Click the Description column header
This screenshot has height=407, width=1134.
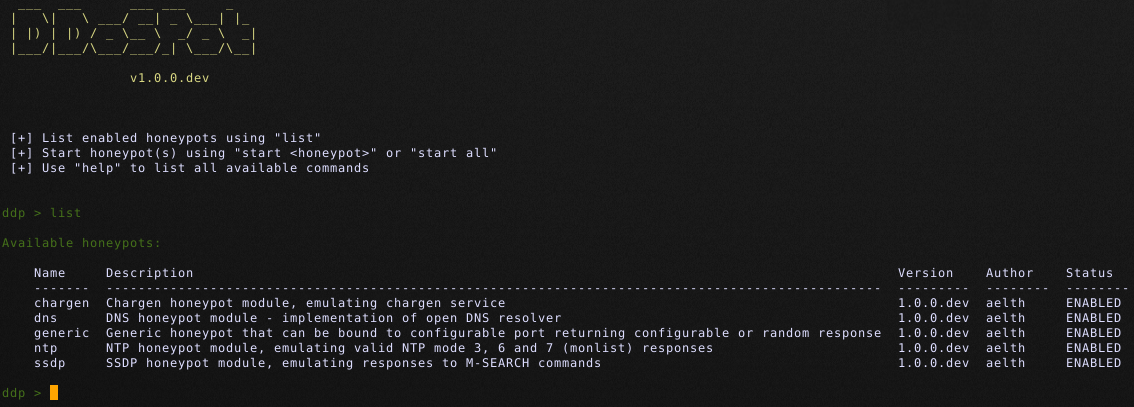click(150, 273)
